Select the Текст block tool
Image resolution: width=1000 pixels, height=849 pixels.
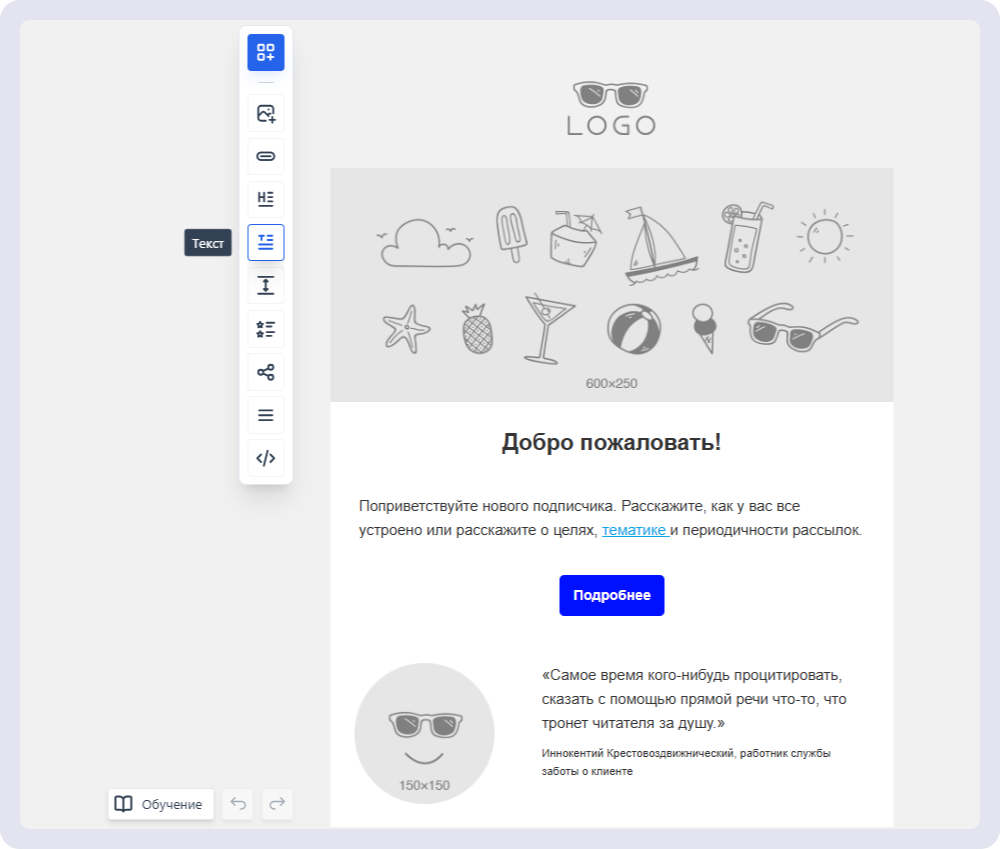(x=266, y=242)
